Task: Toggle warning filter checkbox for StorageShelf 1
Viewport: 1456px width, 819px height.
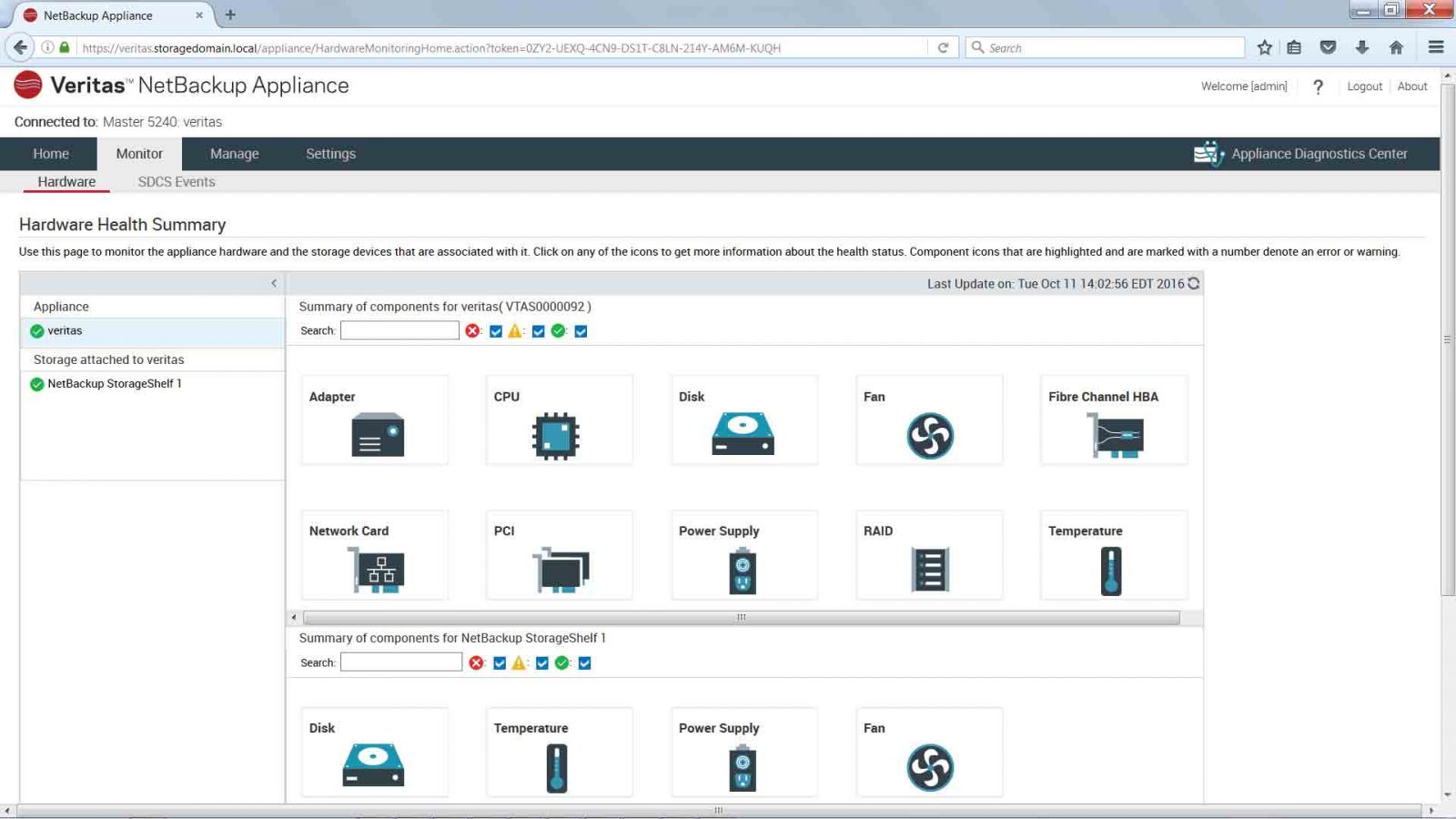Action: tap(542, 663)
